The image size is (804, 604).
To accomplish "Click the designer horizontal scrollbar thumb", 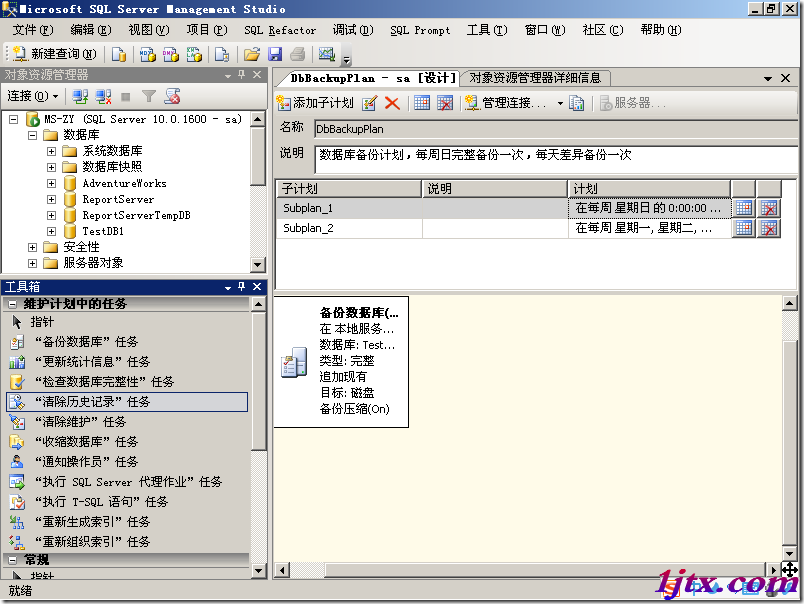I will (x=545, y=570).
